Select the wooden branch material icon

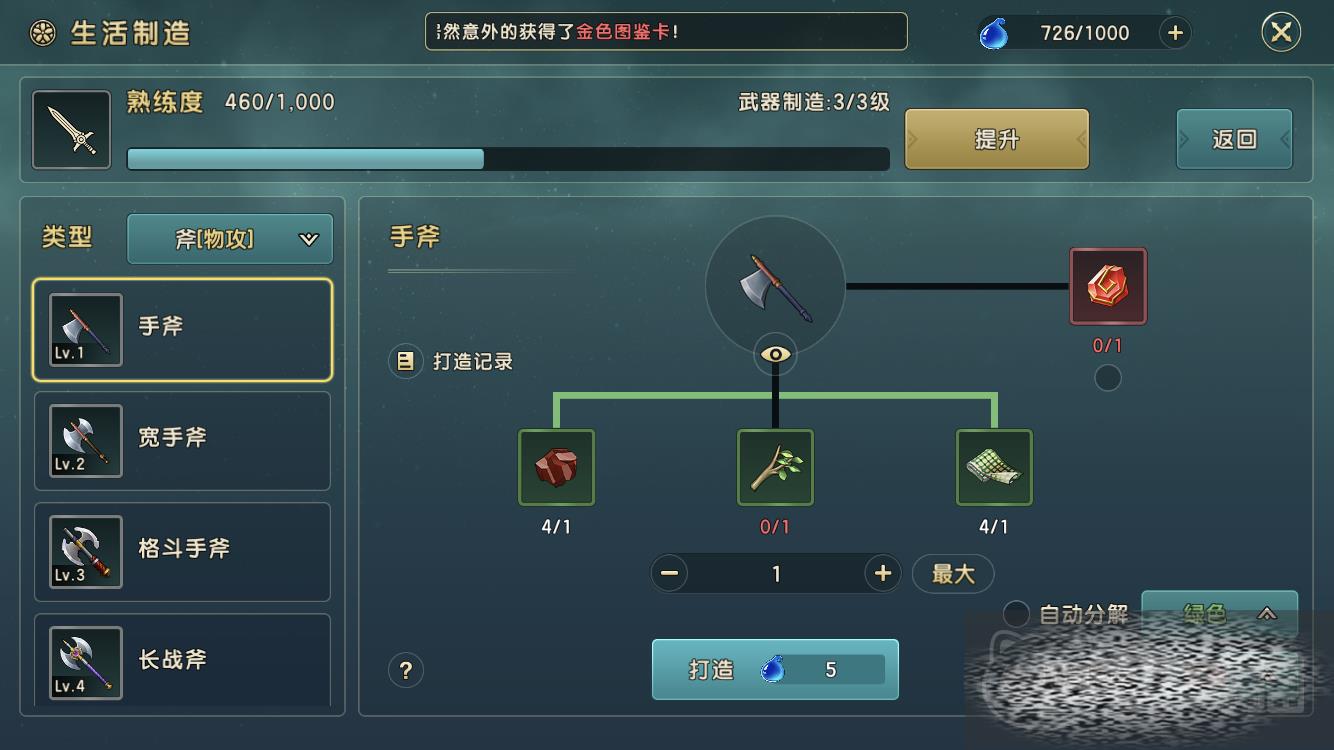tap(775, 467)
